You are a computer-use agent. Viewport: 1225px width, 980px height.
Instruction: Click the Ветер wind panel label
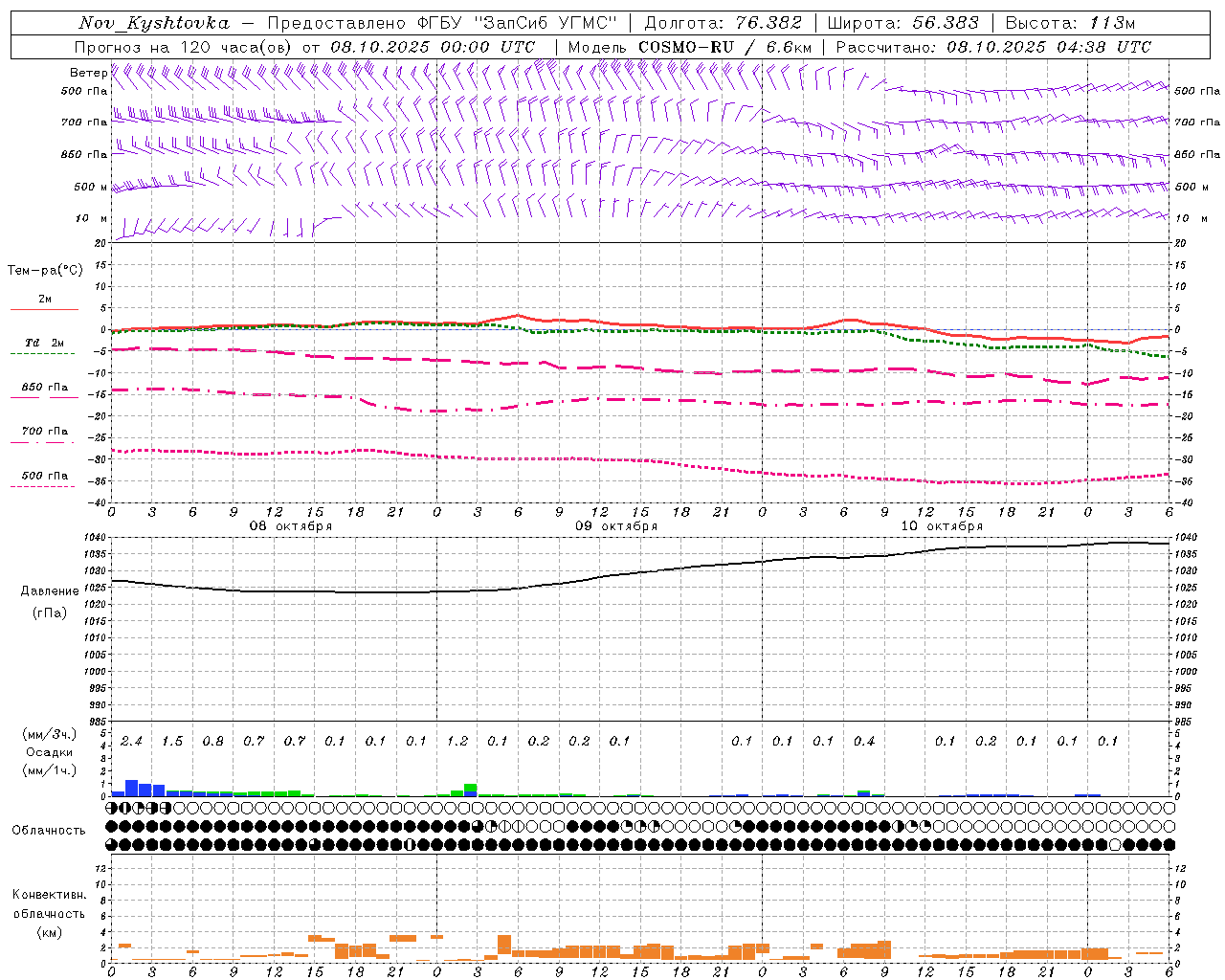(x=88, y=73)
